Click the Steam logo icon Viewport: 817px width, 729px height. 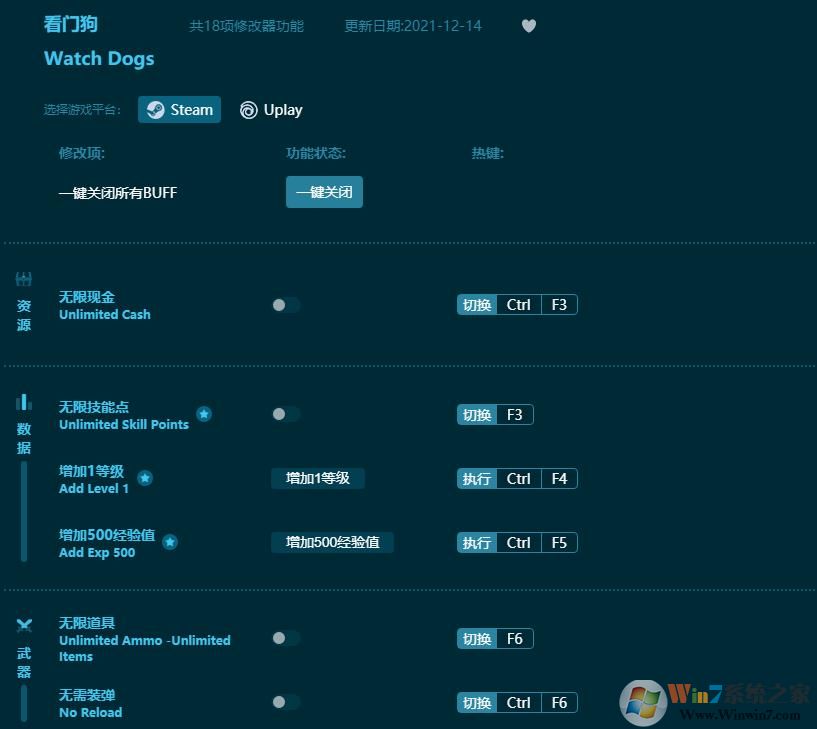[155, 110]
